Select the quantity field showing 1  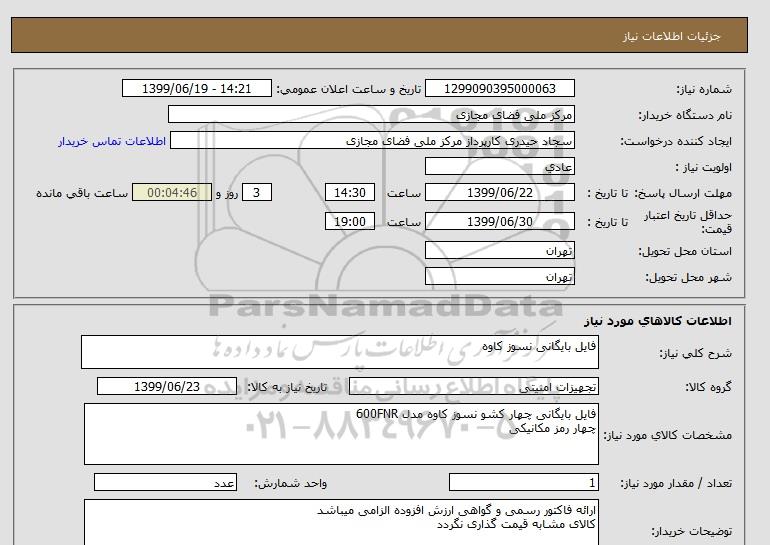tap(523, 483)
